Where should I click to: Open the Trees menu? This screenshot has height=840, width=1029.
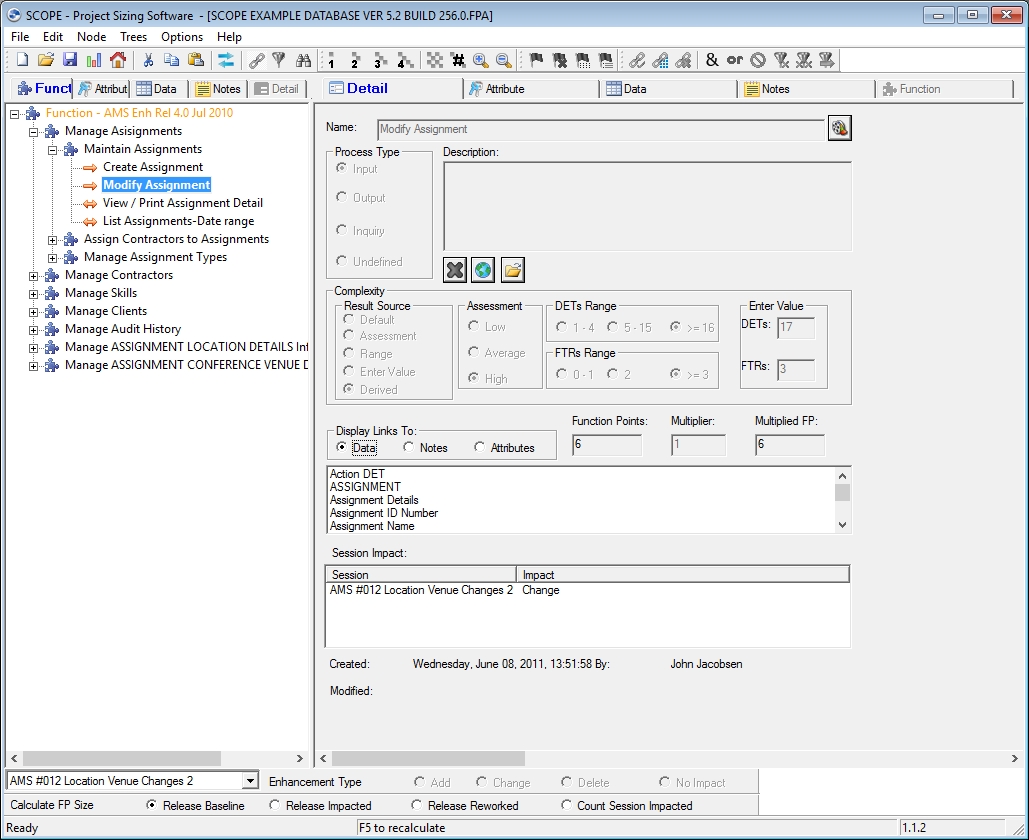(133, 37)
